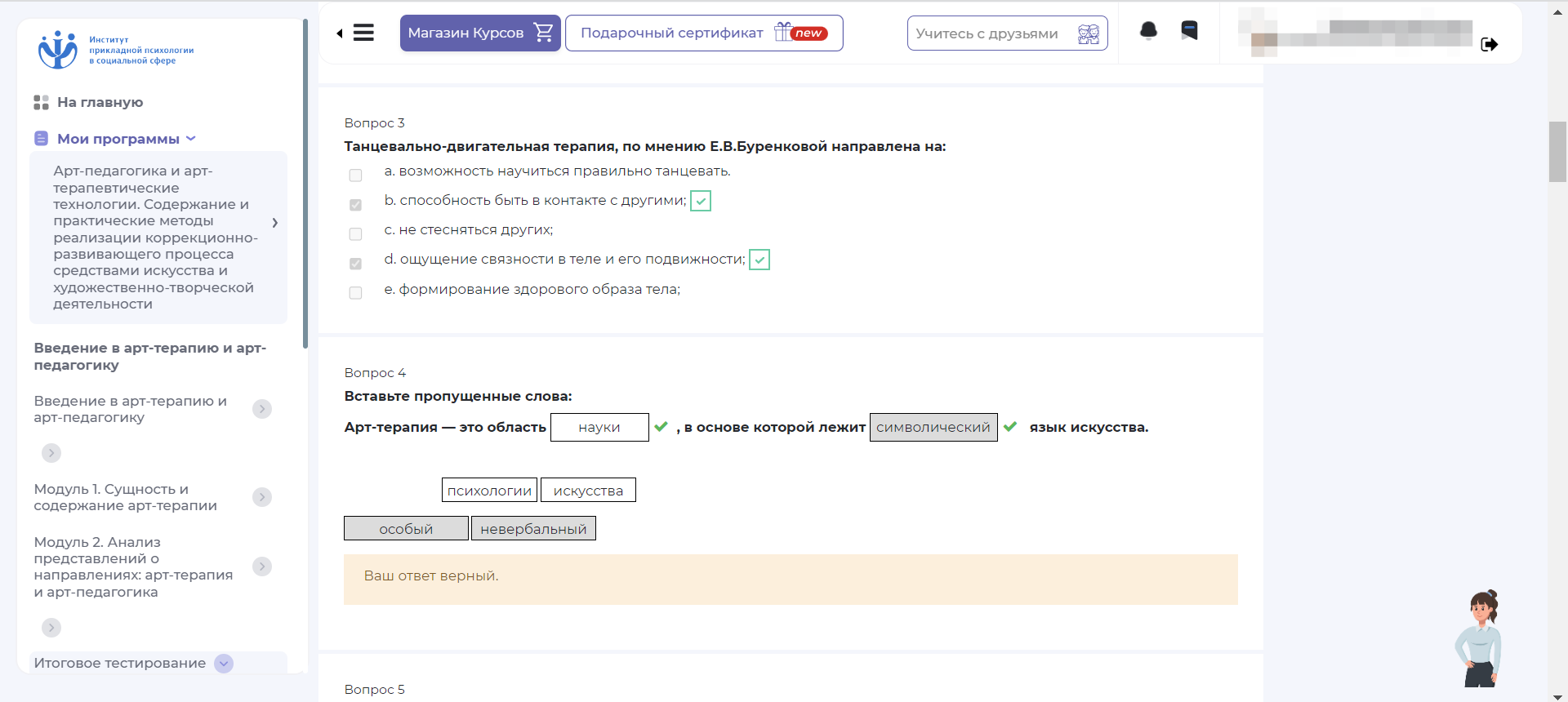Viewport: 1568px width, 702px height.
Task: Select the невербальный word tile
Action: [533, 528]
